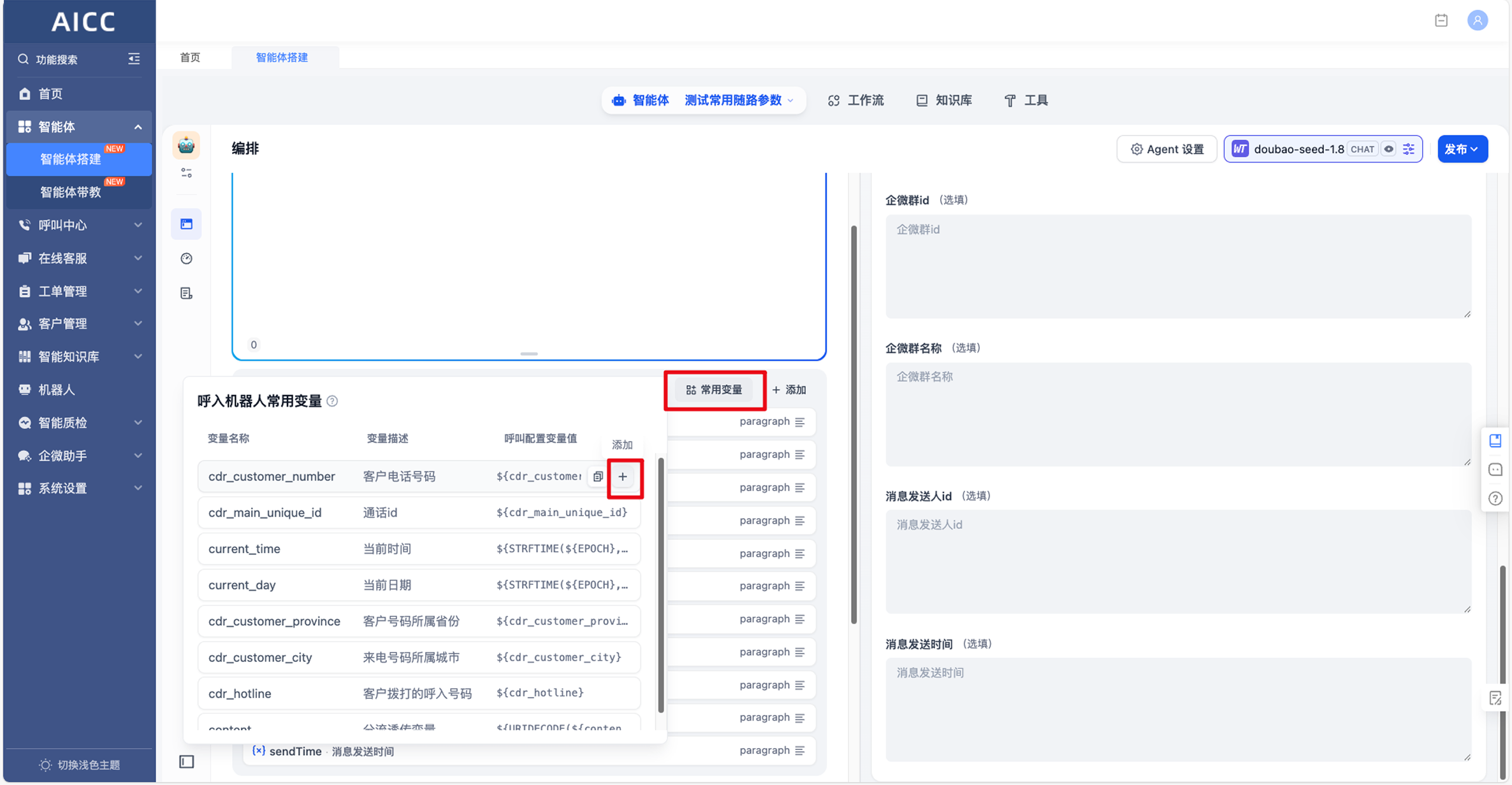
Task: Click the plus icon beside cdr_customer_number
Action: pyautogui.click(x=623, y=477)
